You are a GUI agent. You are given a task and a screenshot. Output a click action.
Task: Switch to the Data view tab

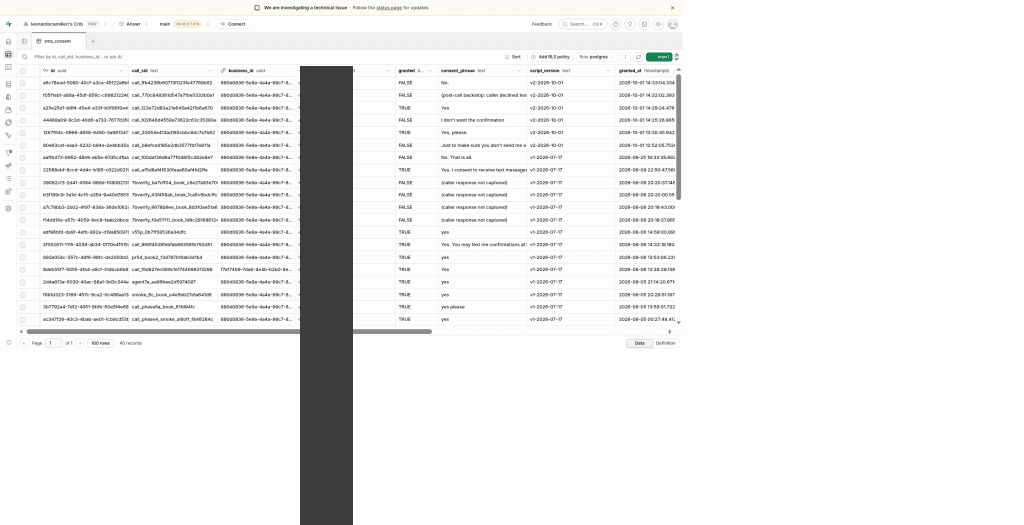[639, 343]
